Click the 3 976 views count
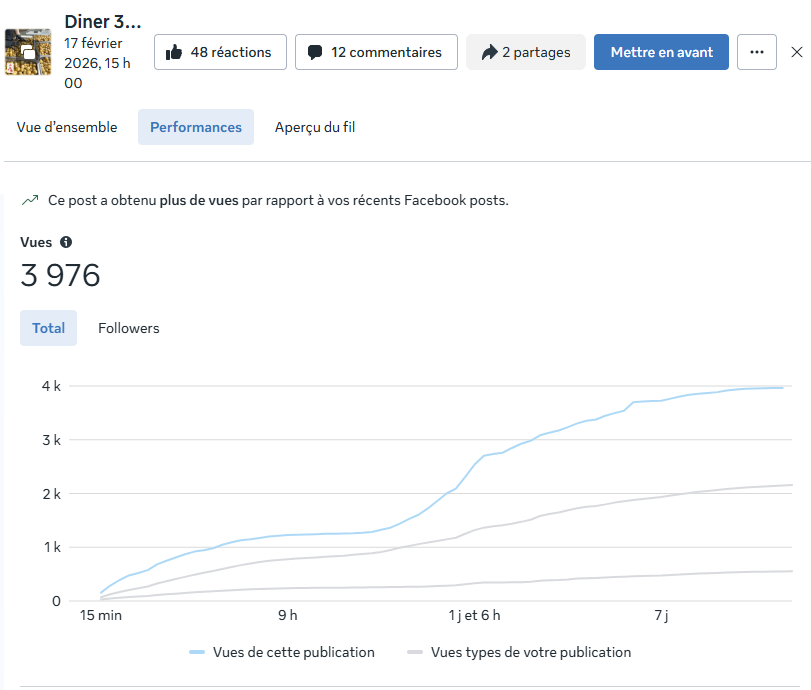811x690 pixels. [x=61, y=276]
